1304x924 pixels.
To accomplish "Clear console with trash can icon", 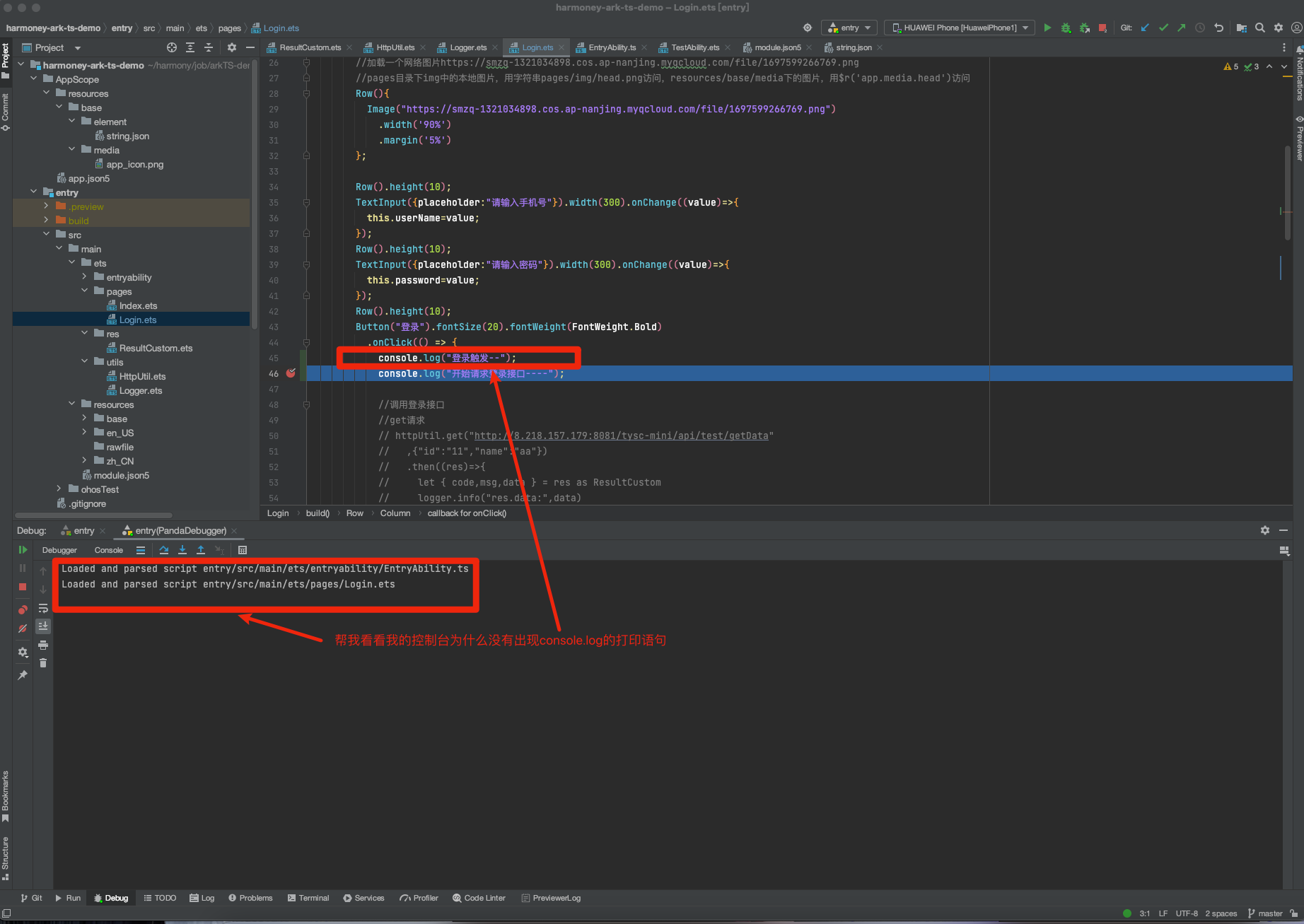I will coord(43,662).
